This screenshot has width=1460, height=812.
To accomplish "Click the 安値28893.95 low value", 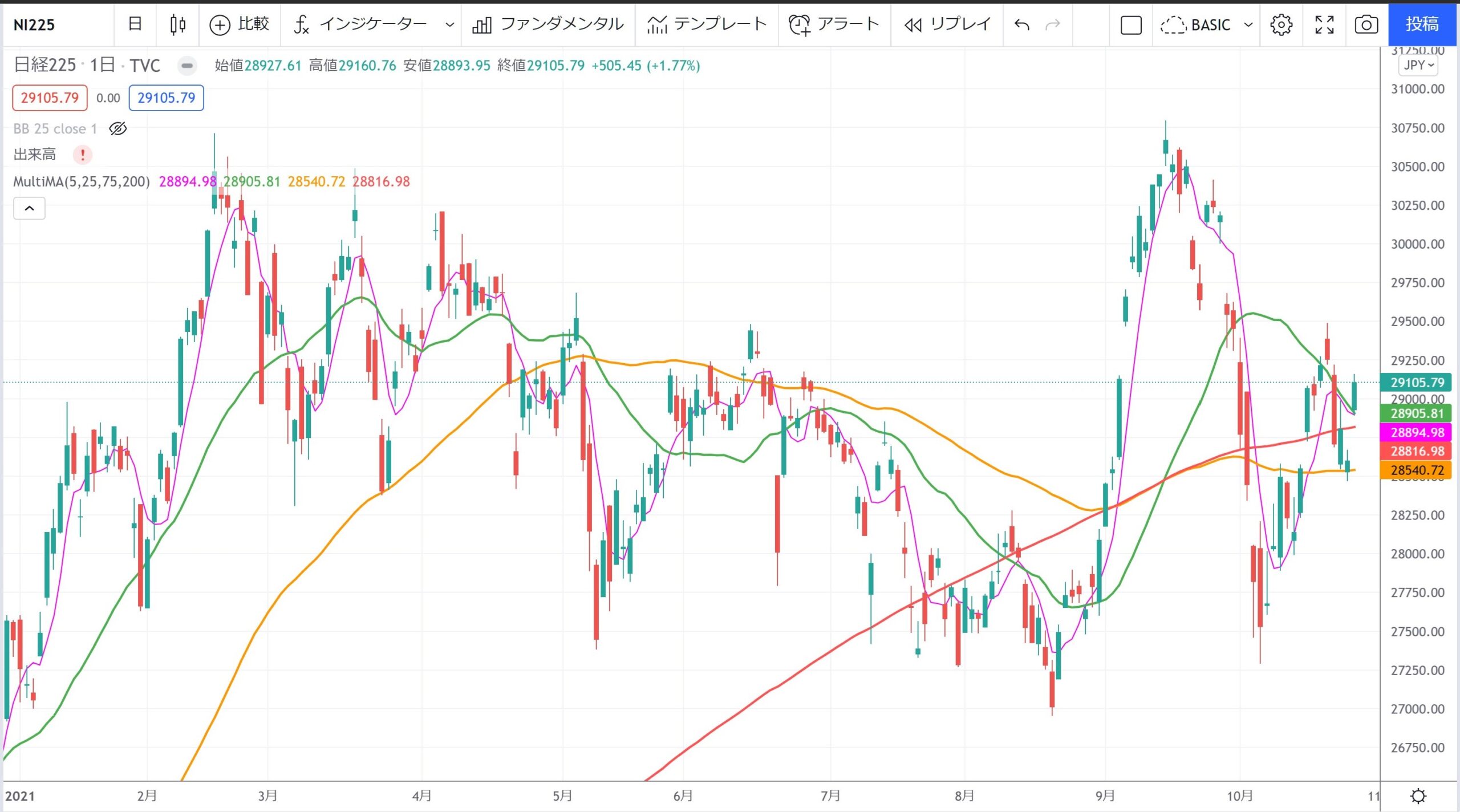I will point(447,66).
